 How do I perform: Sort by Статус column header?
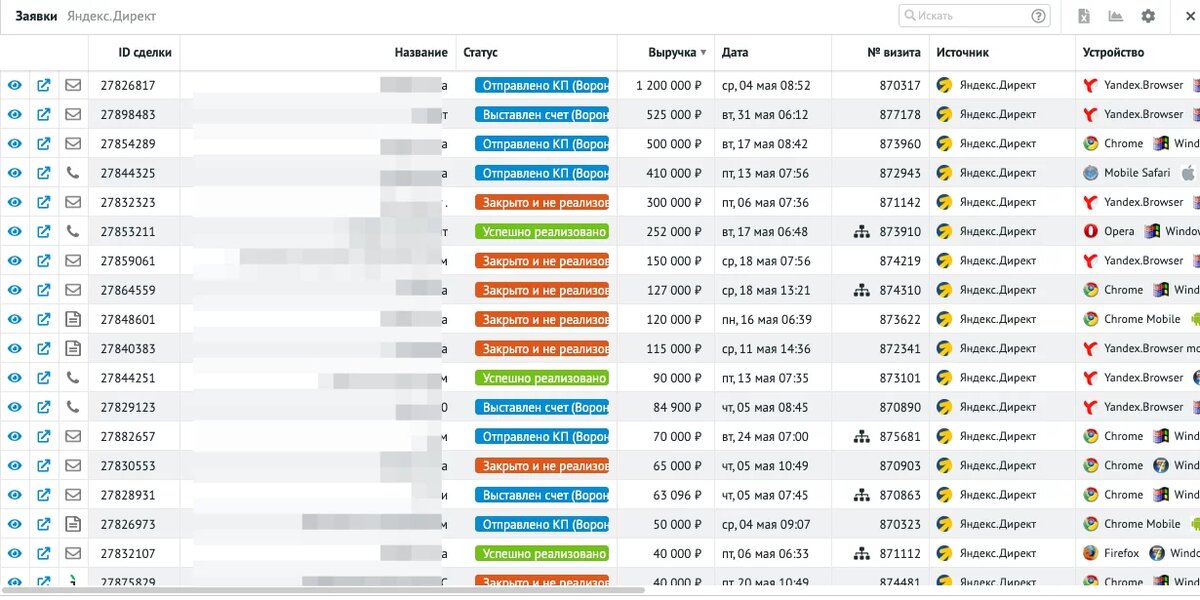[480, 52]
